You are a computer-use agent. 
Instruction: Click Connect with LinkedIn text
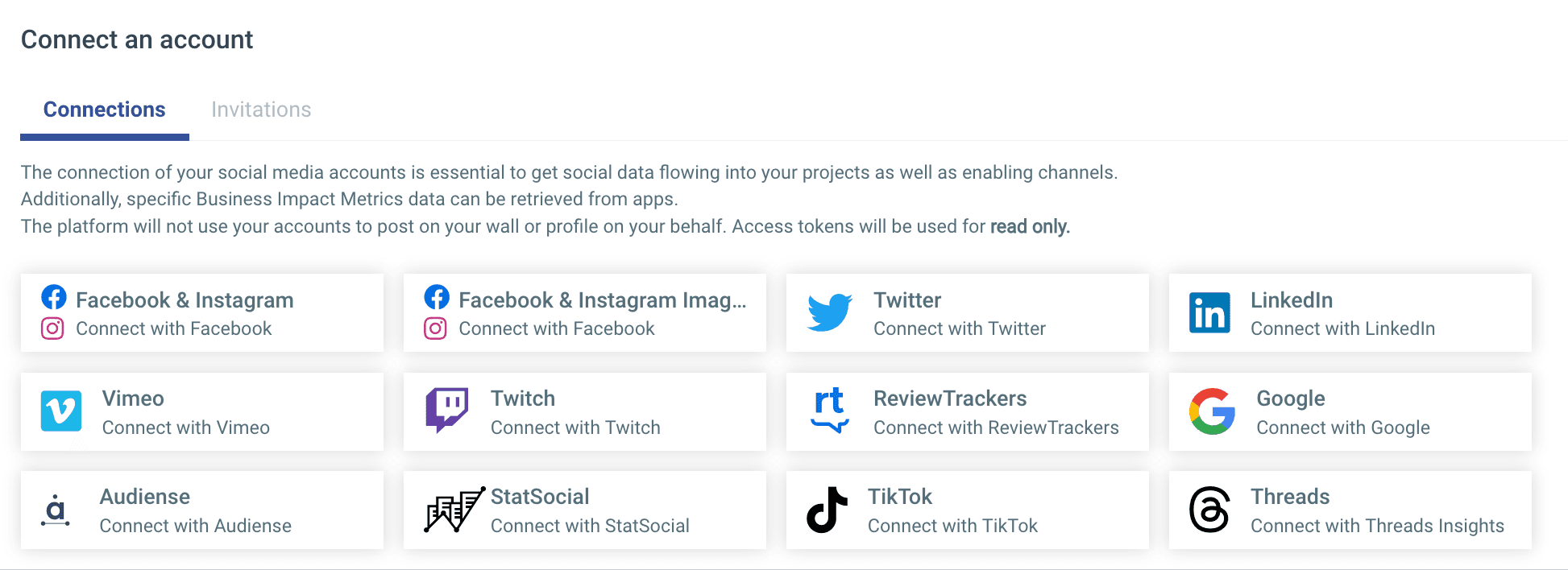pos(1342,328)
